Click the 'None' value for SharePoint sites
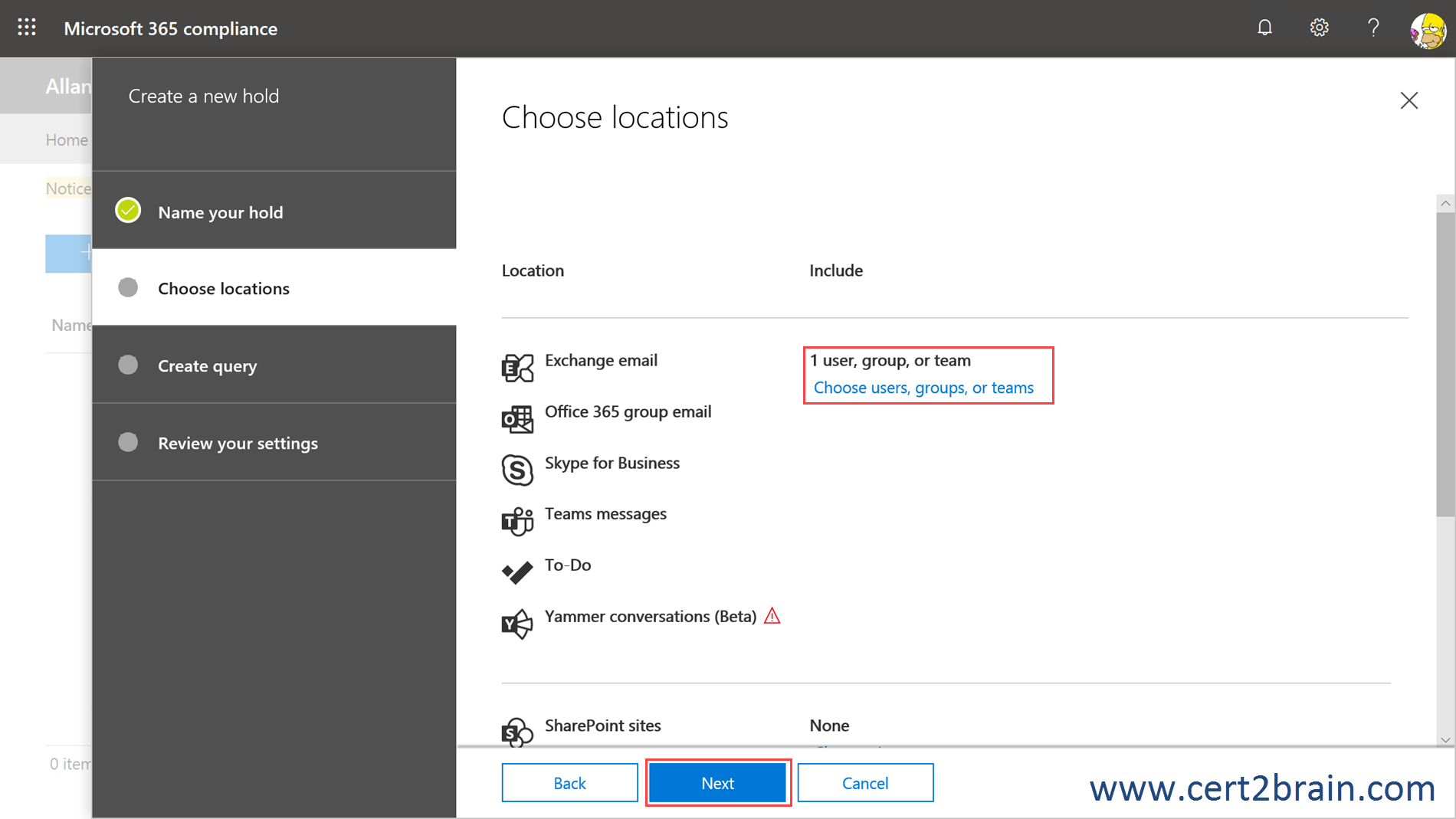Viewport: 1456px width, 819px height. tap(829, 726)
